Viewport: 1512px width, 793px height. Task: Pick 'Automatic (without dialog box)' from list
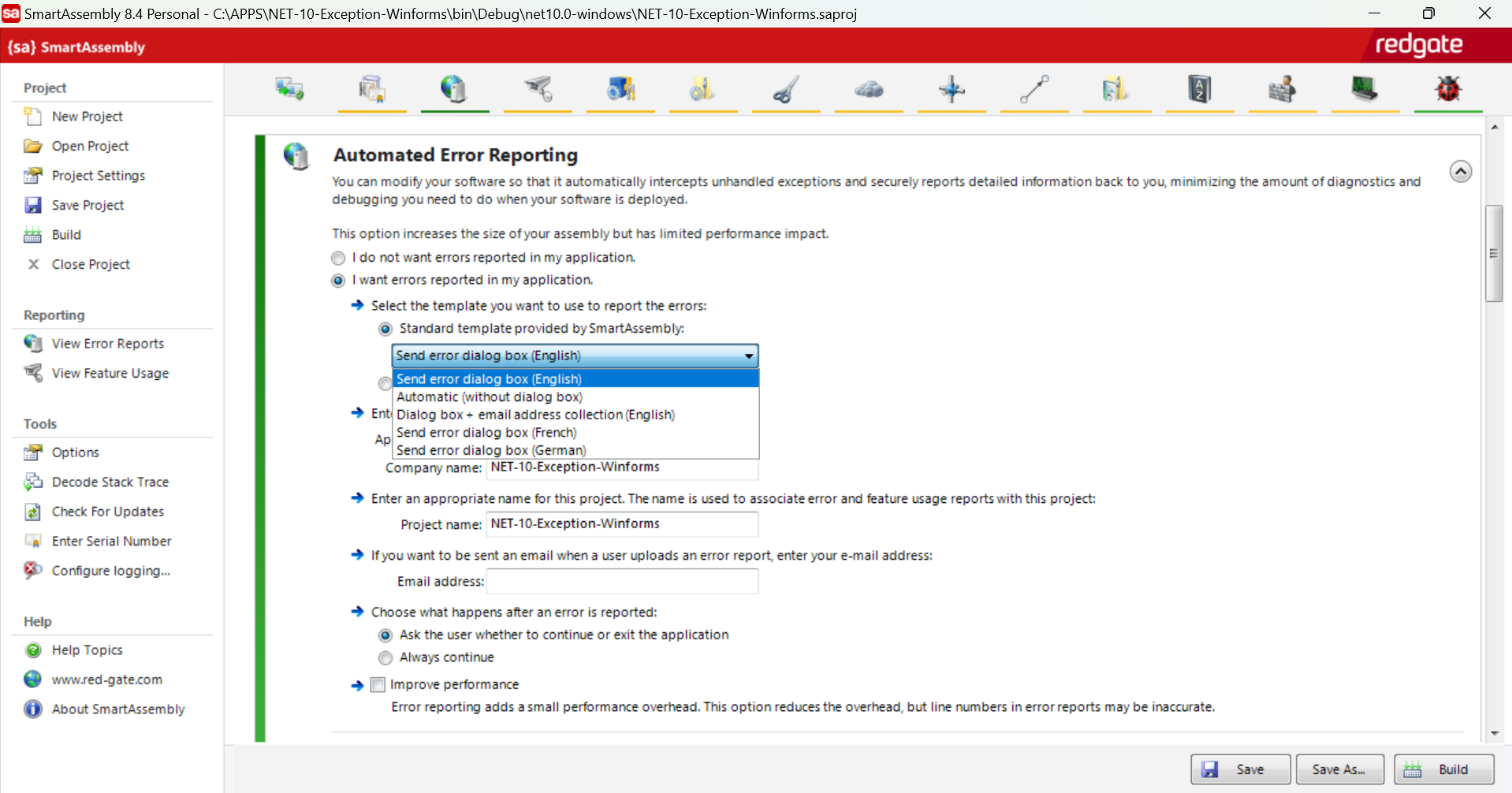(575, 397)
